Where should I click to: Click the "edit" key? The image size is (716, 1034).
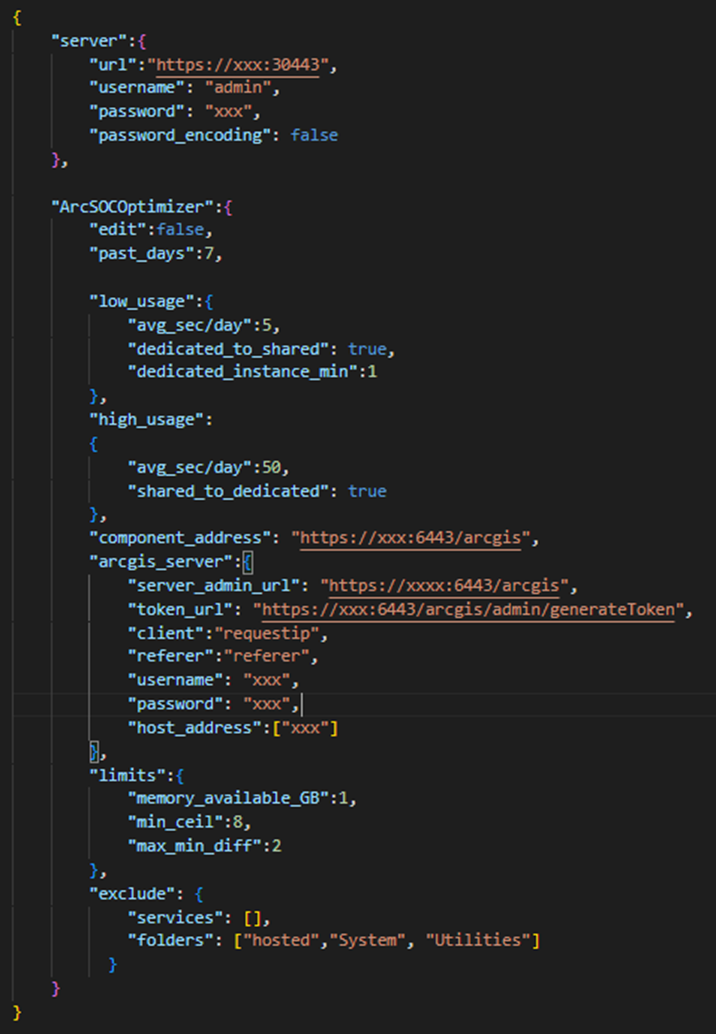click(118, 229)
